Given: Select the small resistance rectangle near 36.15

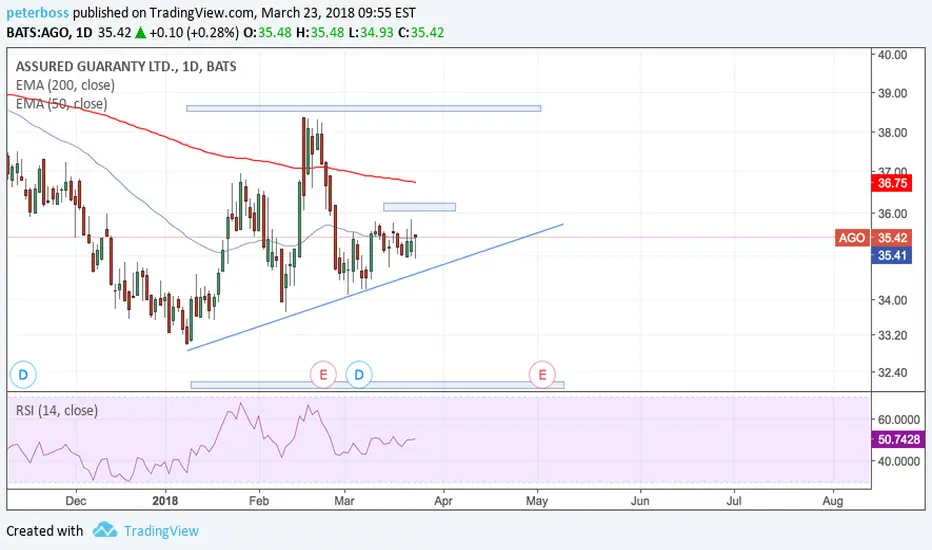Looking at the screenshot, I should coord(420,207).
